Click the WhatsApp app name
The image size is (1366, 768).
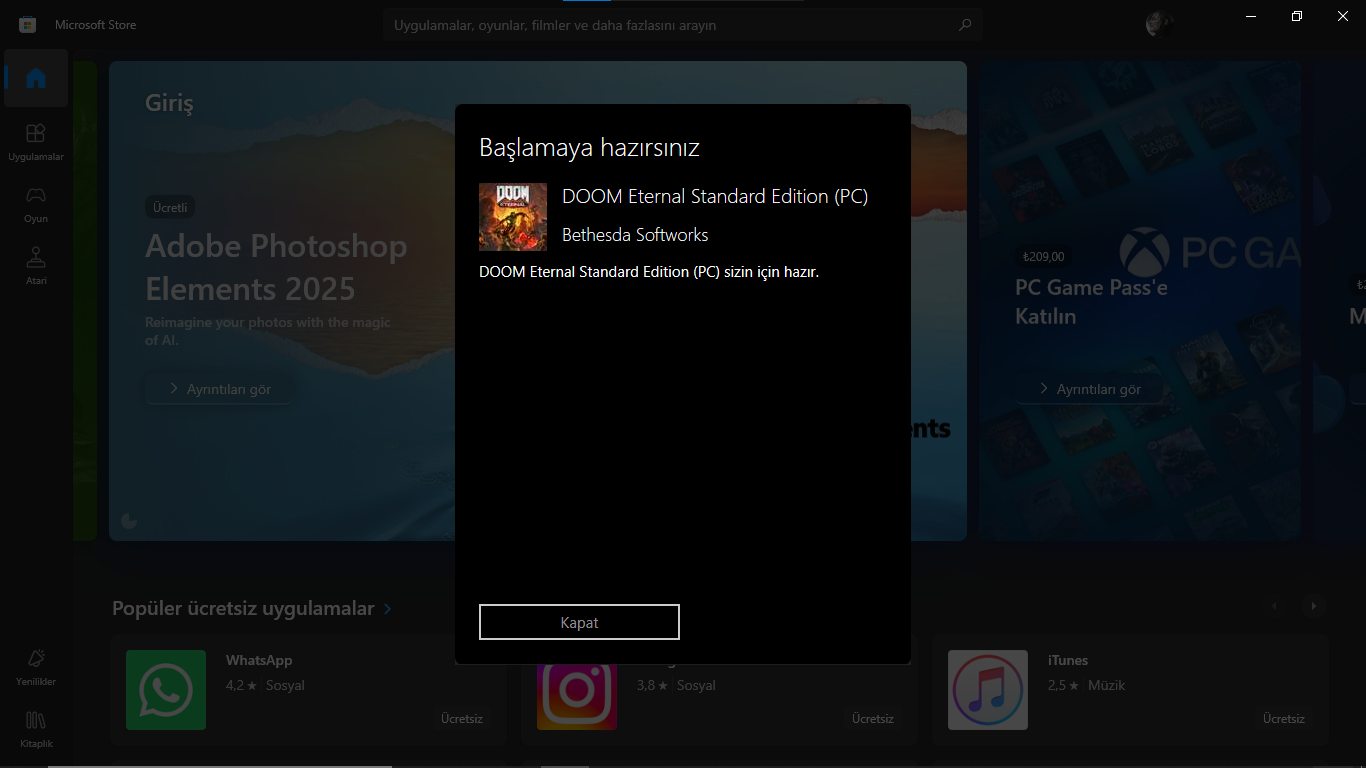coord(259,660)
